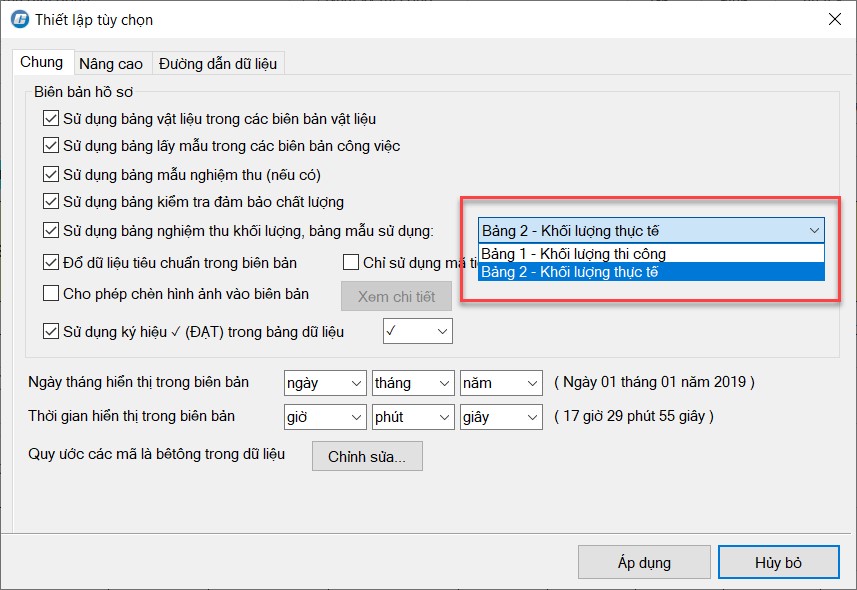Open the Đường dẫn dữ liệu tab
The image size is (857, 590).
pyautogui.click(x=219, y=63)
